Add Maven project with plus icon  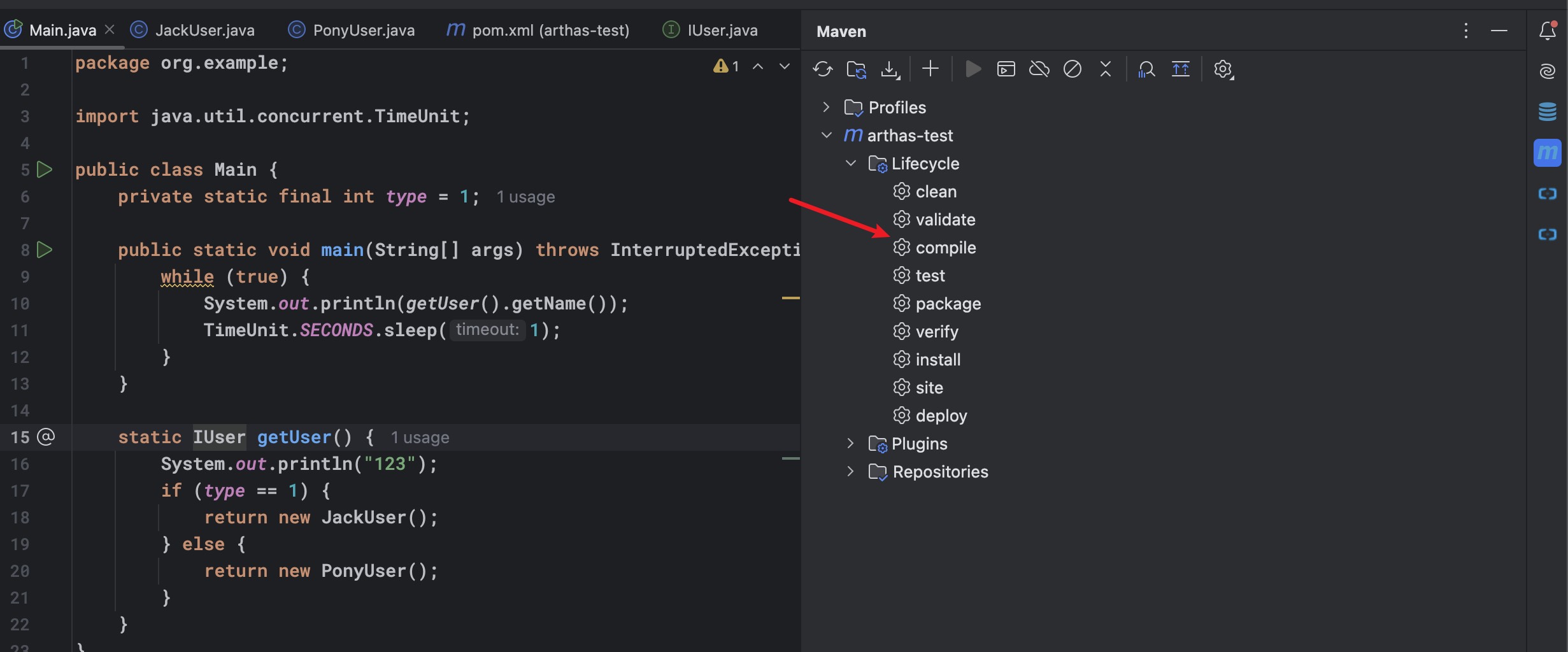point(930,69)
